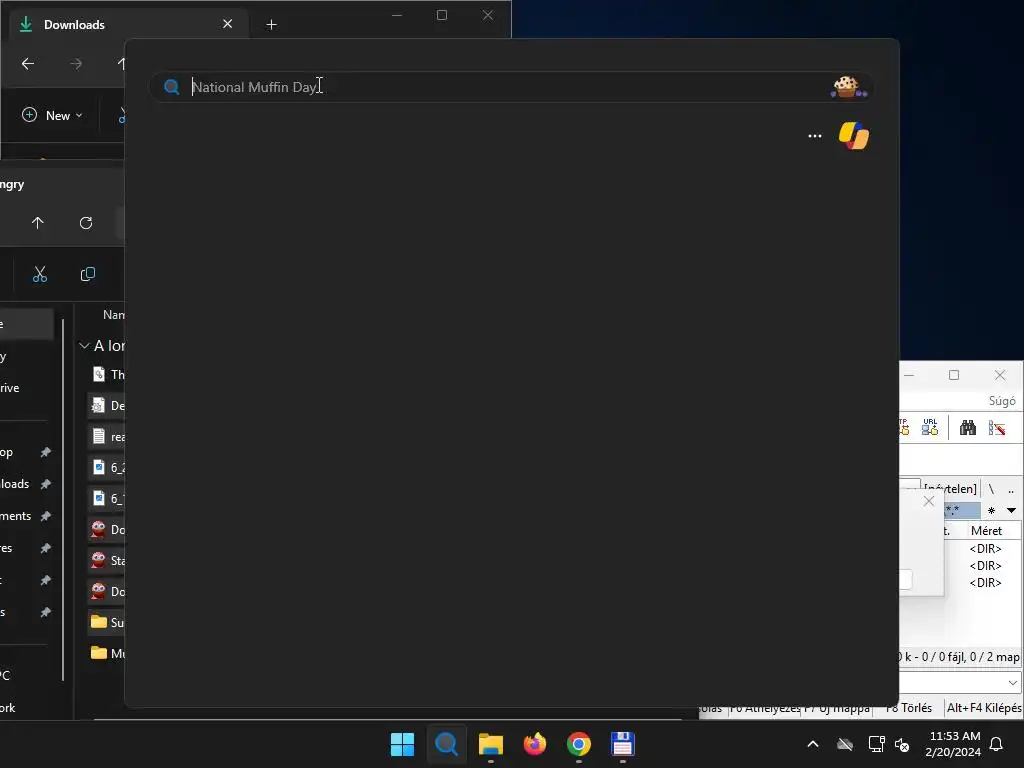Image resolution: width=1024 pixels, height=768 pixels.
Task: Open the muffin highlight icon in search box
Action: click(848, 87)
